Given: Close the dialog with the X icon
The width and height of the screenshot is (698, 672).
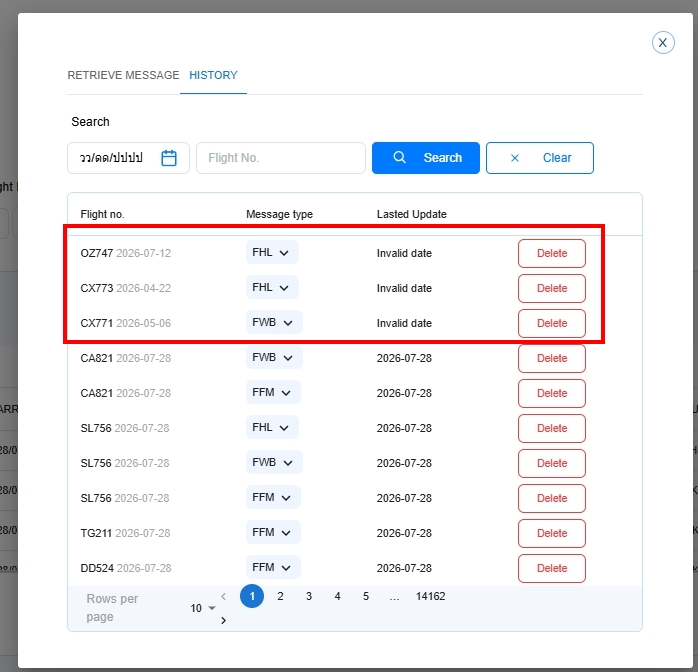Looking at the screenshot, I should pos(663,43).
